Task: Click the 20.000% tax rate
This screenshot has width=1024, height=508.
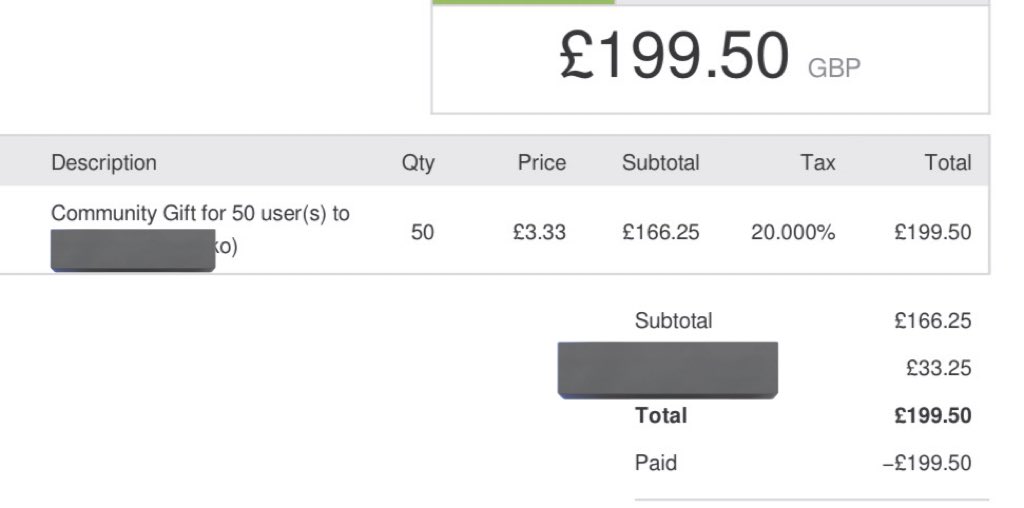Action: click(793, 232)
